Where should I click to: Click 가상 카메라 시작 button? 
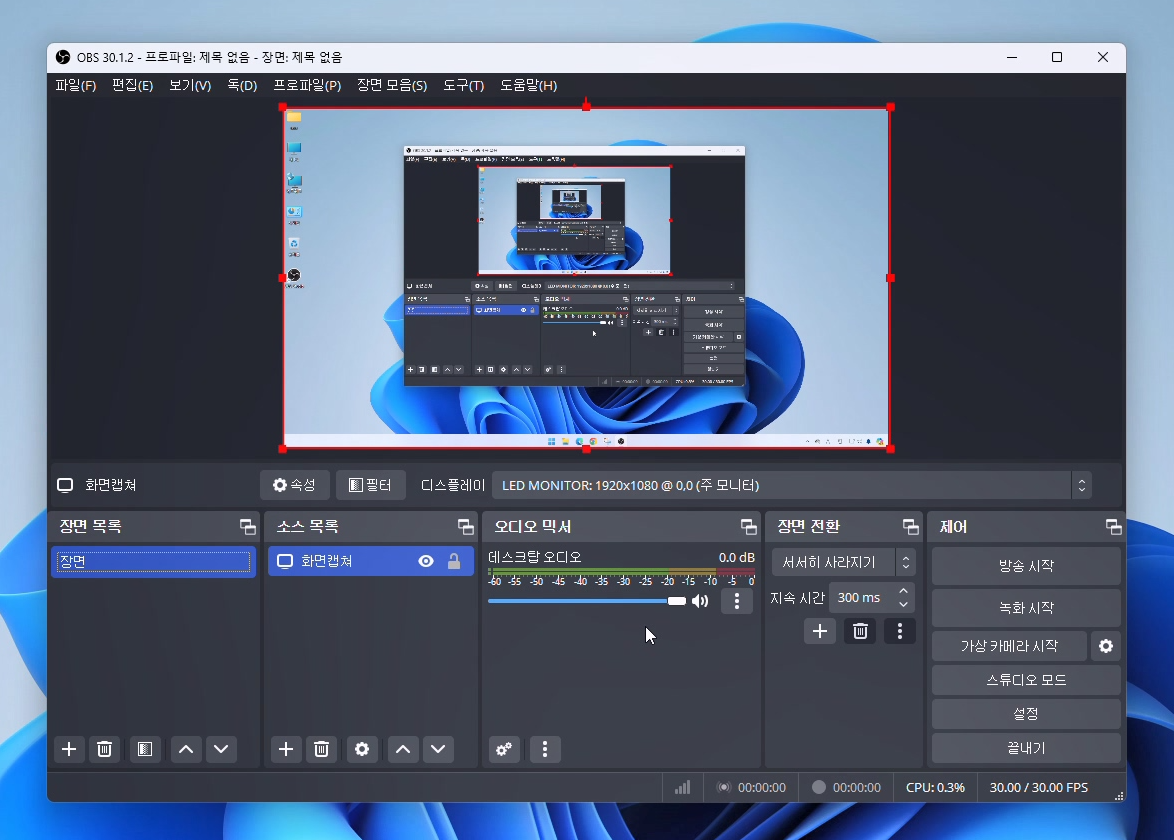click(x=1009, y=646)
